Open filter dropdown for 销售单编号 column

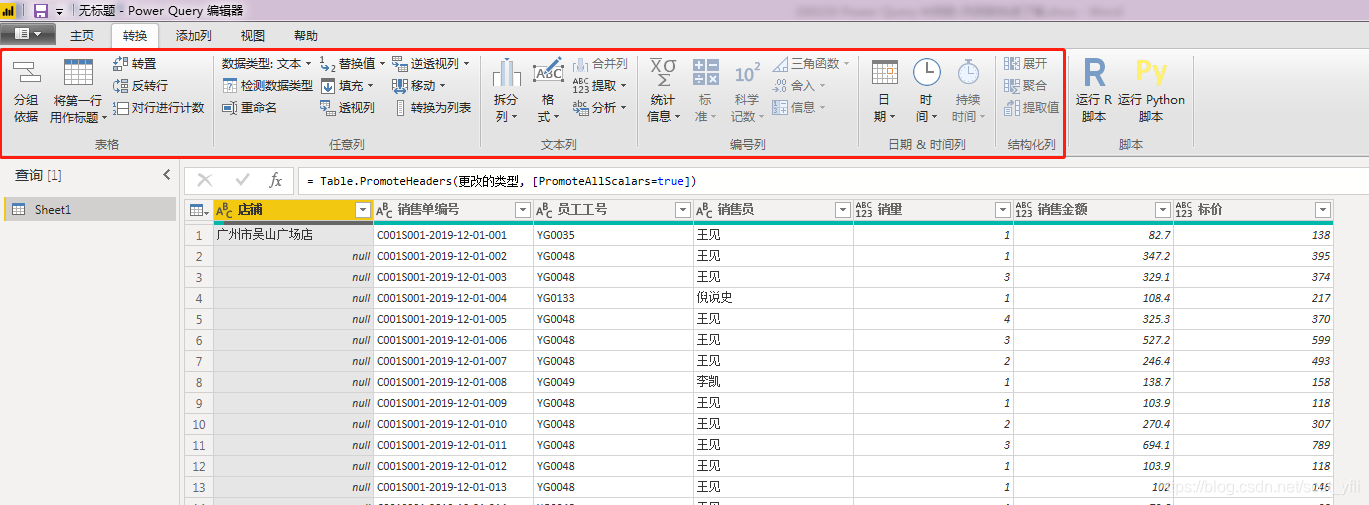(x=522, y=210)
